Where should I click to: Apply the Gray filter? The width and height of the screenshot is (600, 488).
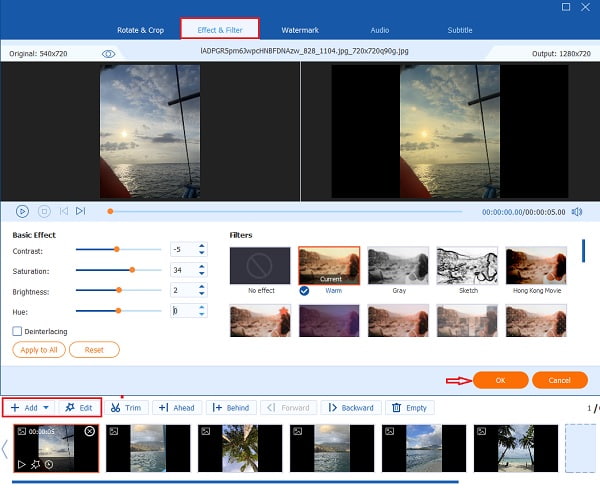point(398,266)
